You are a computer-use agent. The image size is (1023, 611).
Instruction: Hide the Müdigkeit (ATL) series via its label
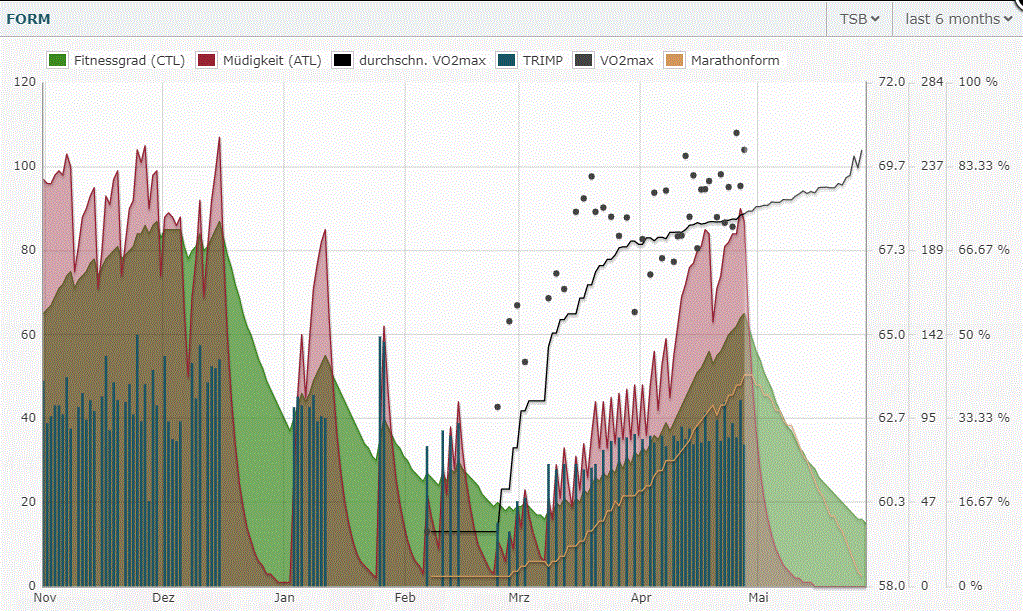pos(273,60)
